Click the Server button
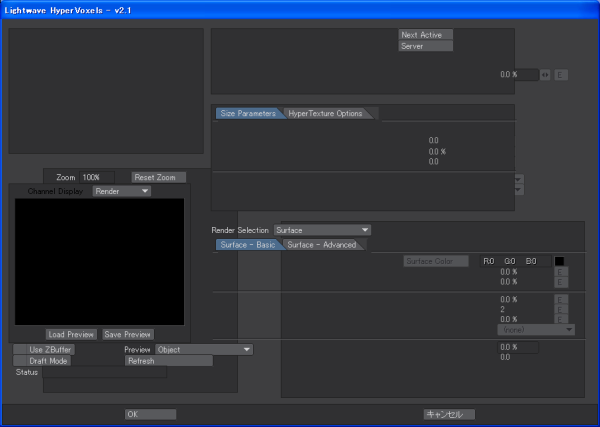Viewport: 600px width, 427px height. [426, 46]
